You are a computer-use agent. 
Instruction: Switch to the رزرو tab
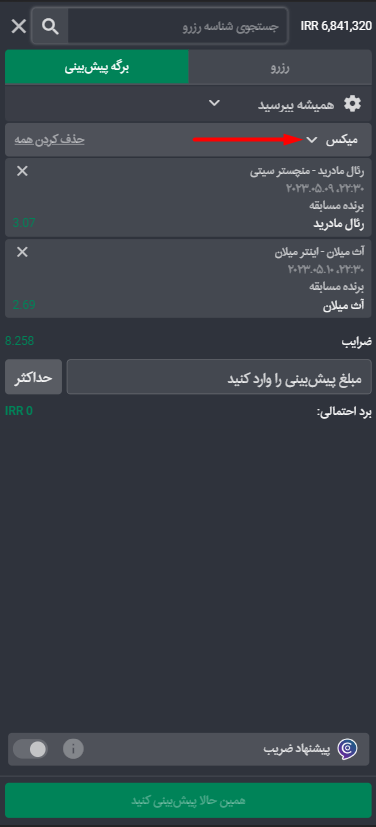point(280,67)
